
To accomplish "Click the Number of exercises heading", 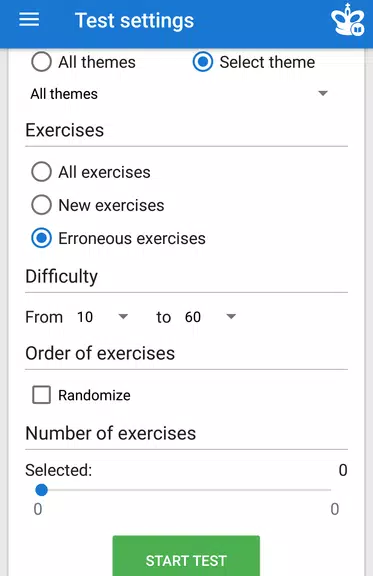I will coord(111,433).
